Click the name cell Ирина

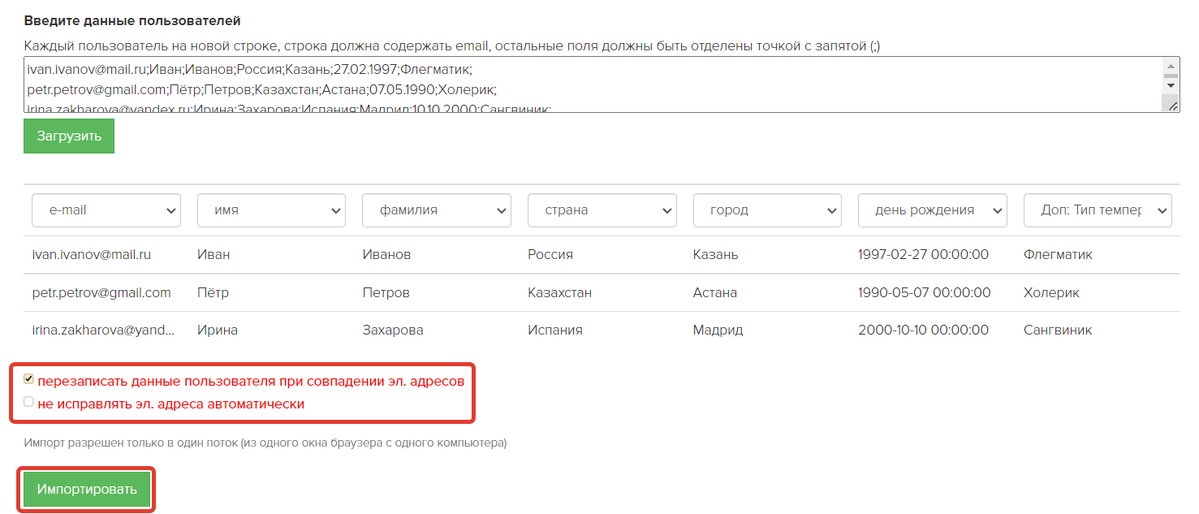218,330
